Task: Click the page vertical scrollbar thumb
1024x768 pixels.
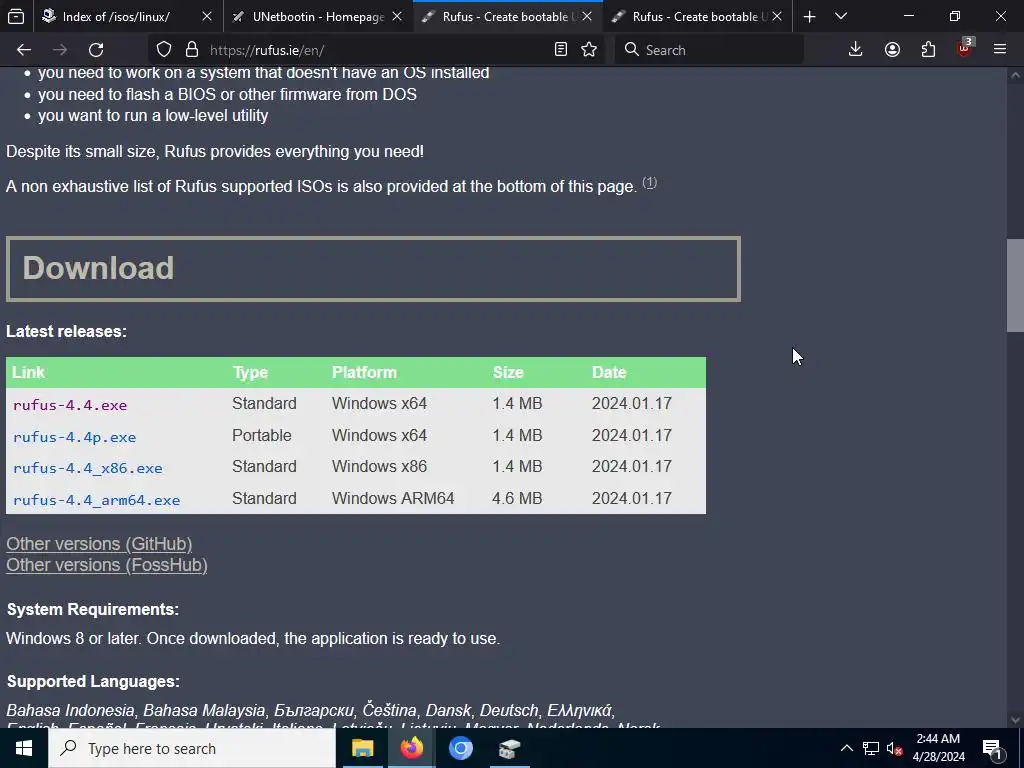Action: 1015,285
